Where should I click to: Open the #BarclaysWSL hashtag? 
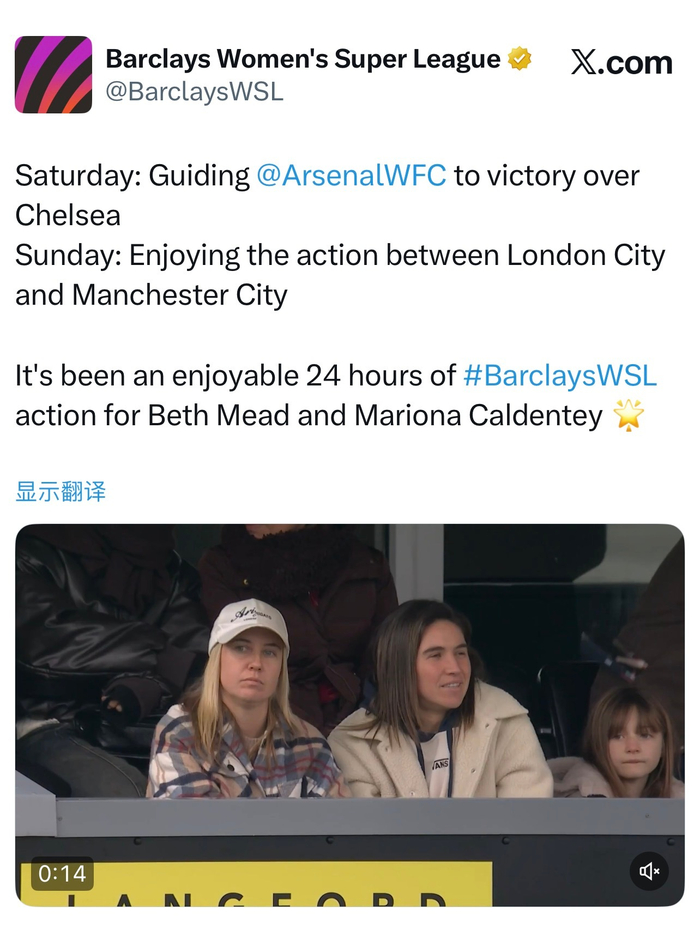pos(560,376)
